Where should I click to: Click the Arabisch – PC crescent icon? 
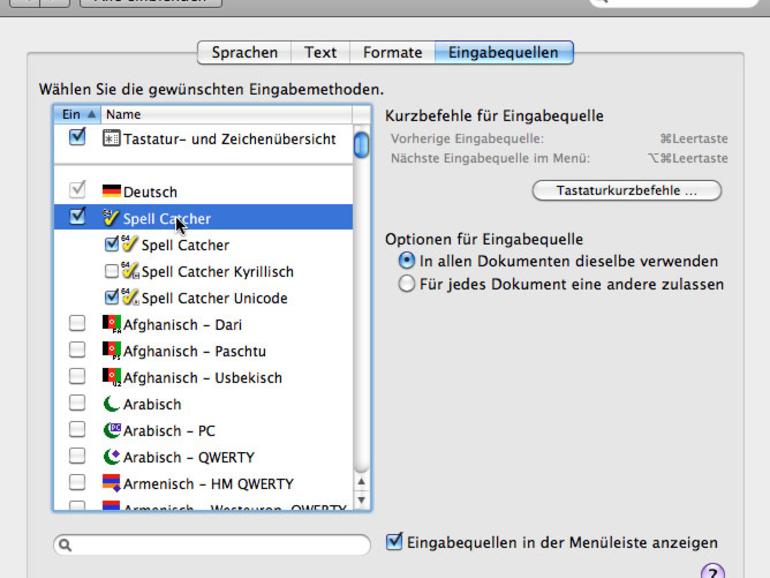point(111,430)
